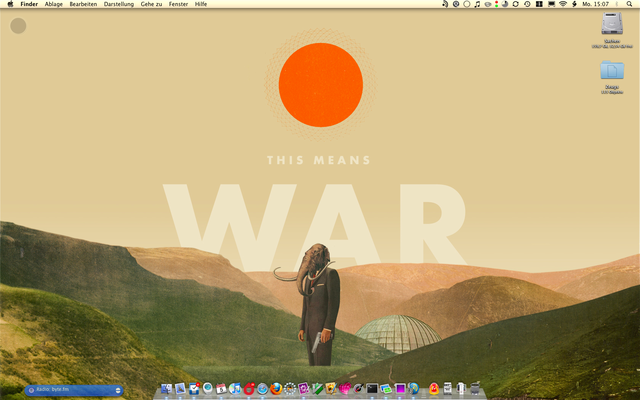Click the round icon on the Radio widget
This screenshot has height=400, width=640.
31,390
